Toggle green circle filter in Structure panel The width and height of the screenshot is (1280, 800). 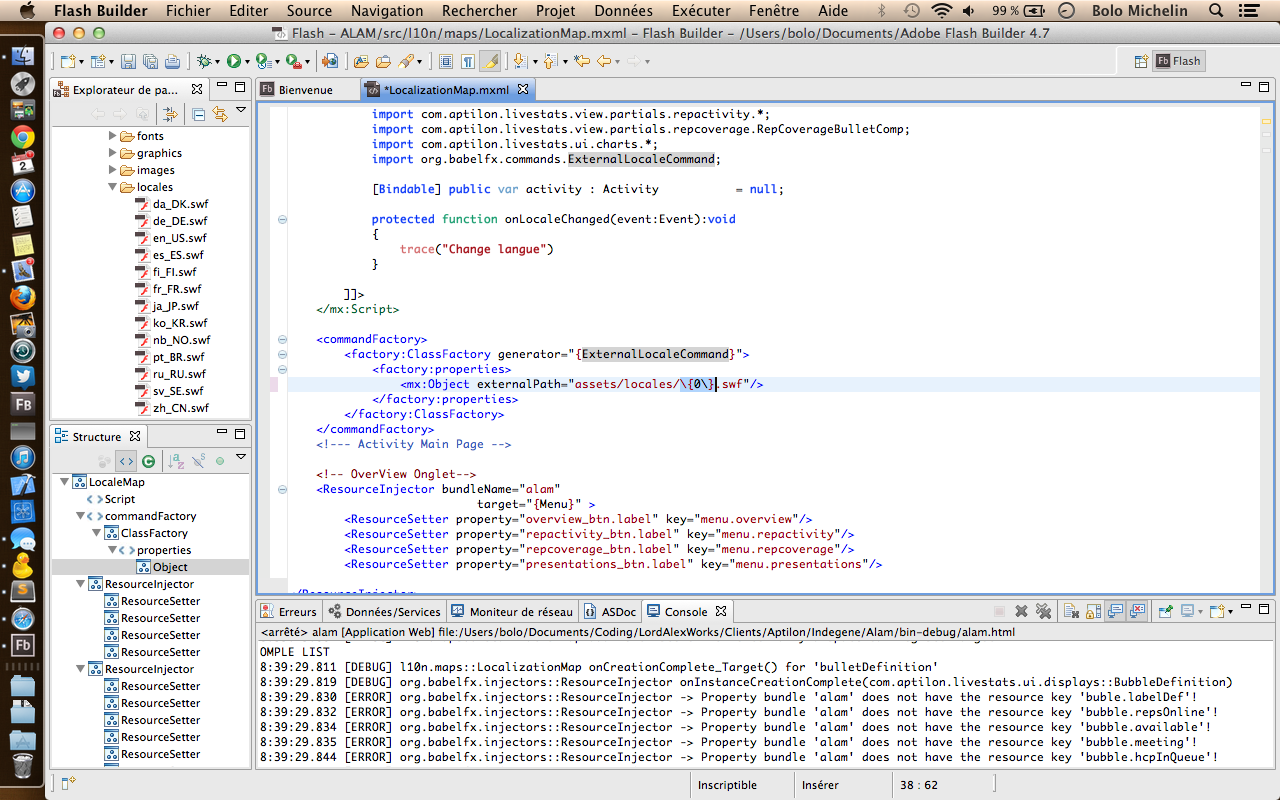[220, 461]
